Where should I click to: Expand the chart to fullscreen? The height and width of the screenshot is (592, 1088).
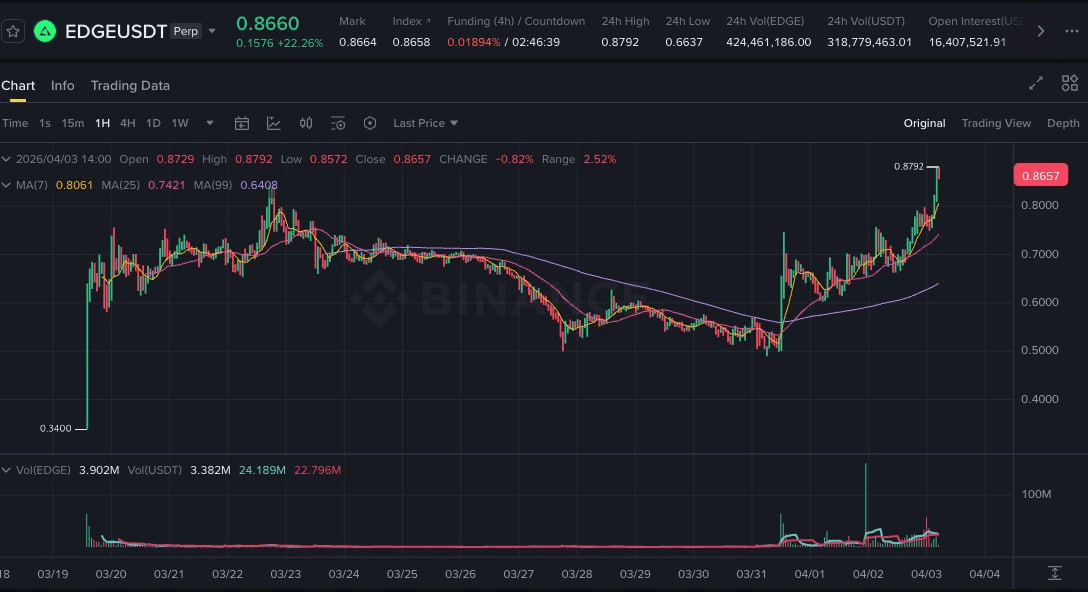pyautogui.click(x=1036, y=84)
